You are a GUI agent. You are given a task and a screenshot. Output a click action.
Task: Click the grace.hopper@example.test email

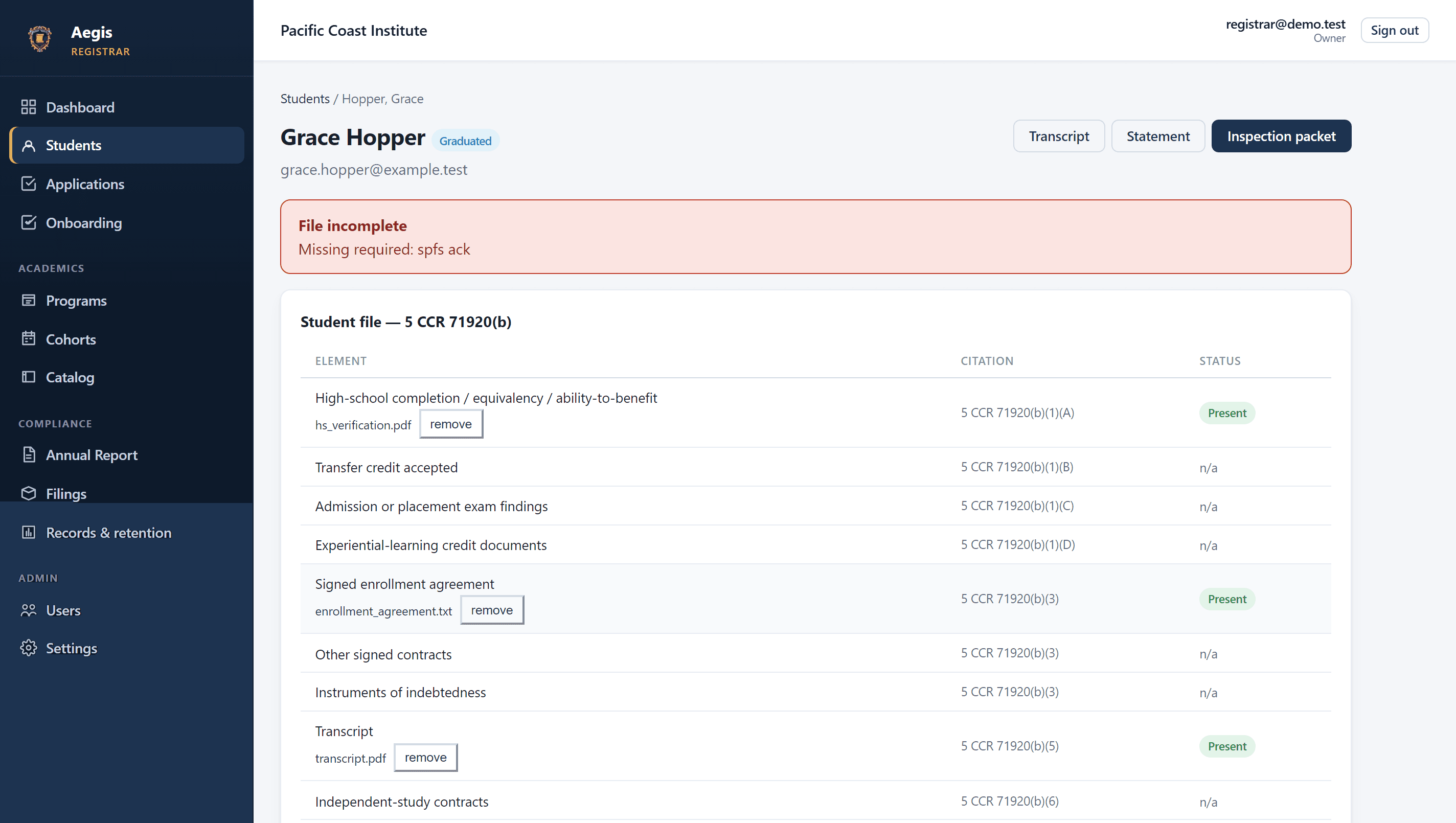pos(374,170)
